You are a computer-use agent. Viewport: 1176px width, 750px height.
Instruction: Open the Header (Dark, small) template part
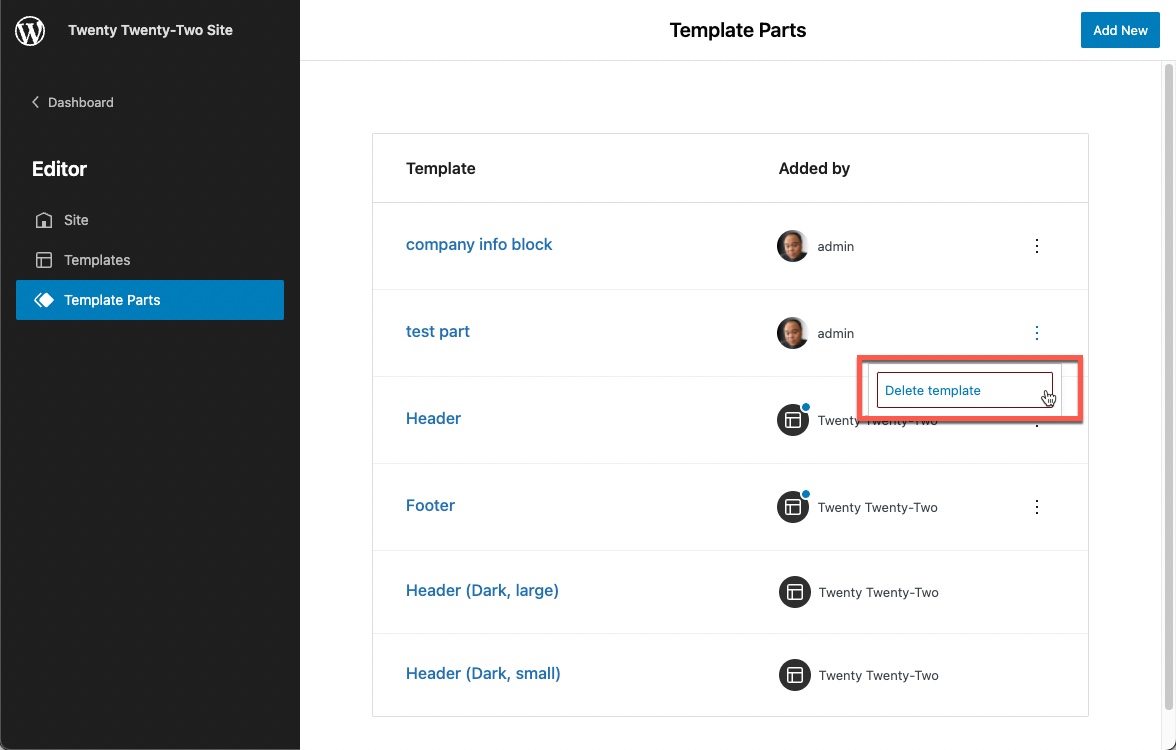click(x=483, y=674)
